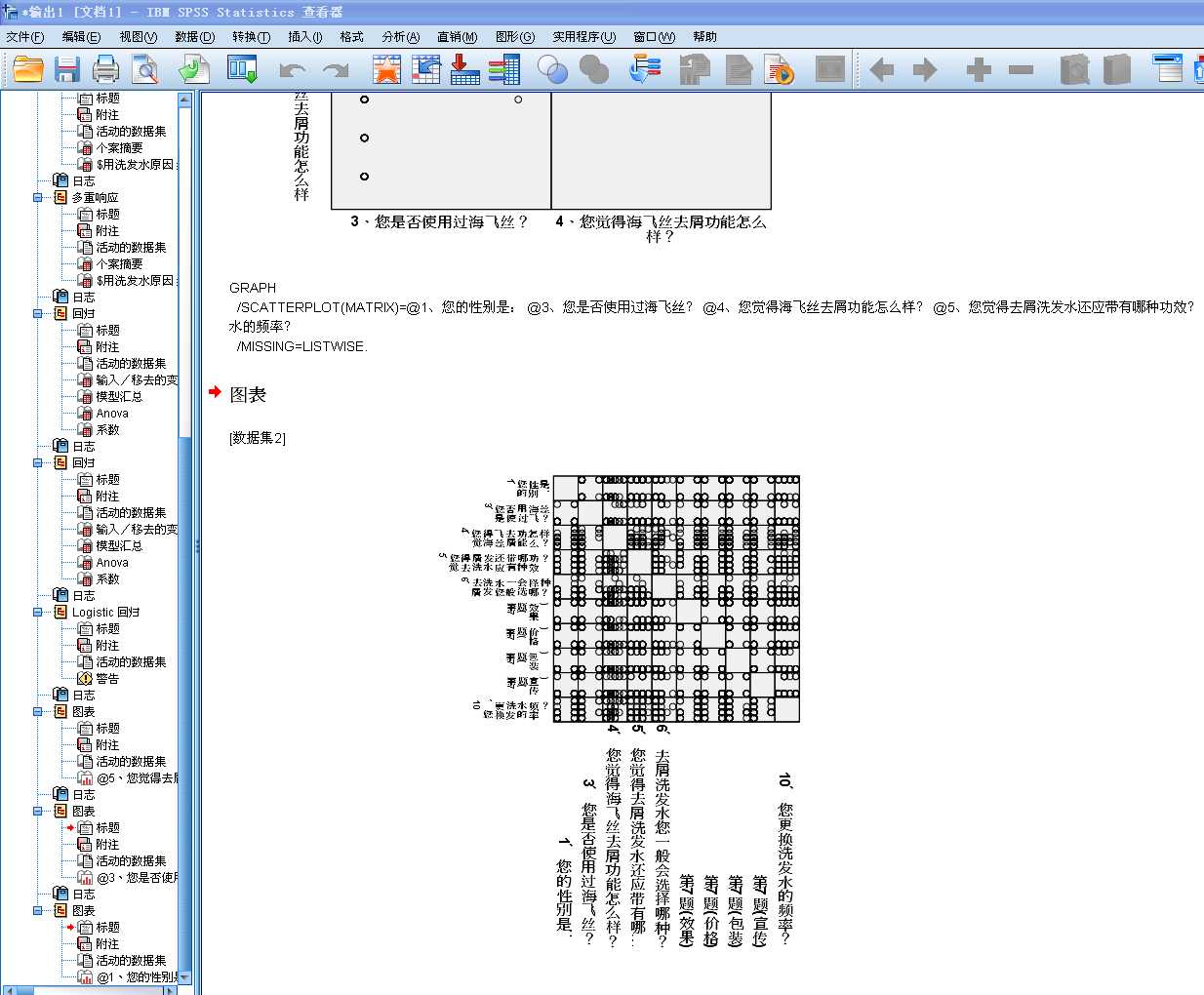The height and width of the screenshot is (995, 1204).
Task: Open the 转换(T) menu
Action: click(x=251, y=37)
